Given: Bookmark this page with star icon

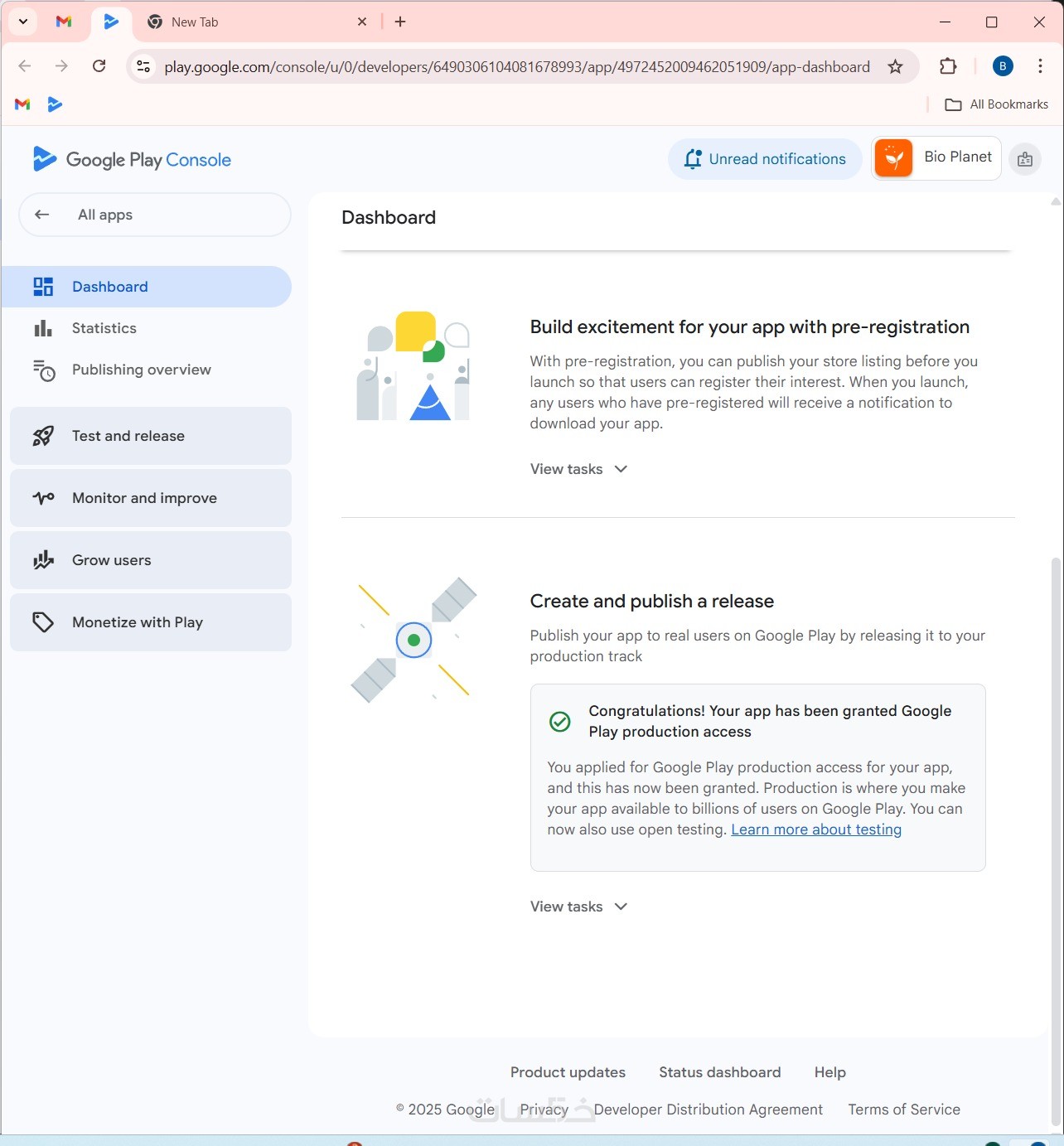Looking at the screenshot, I should (896, 66).
